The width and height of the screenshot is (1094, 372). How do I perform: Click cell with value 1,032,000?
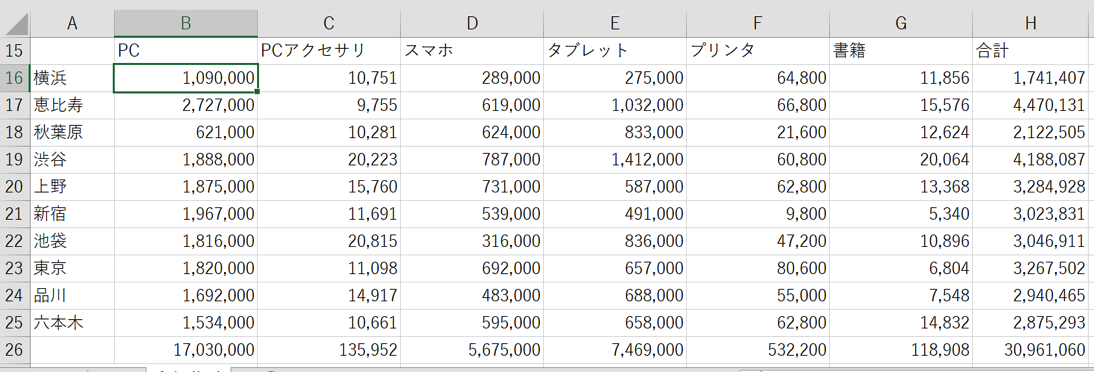tap(615, 105)
